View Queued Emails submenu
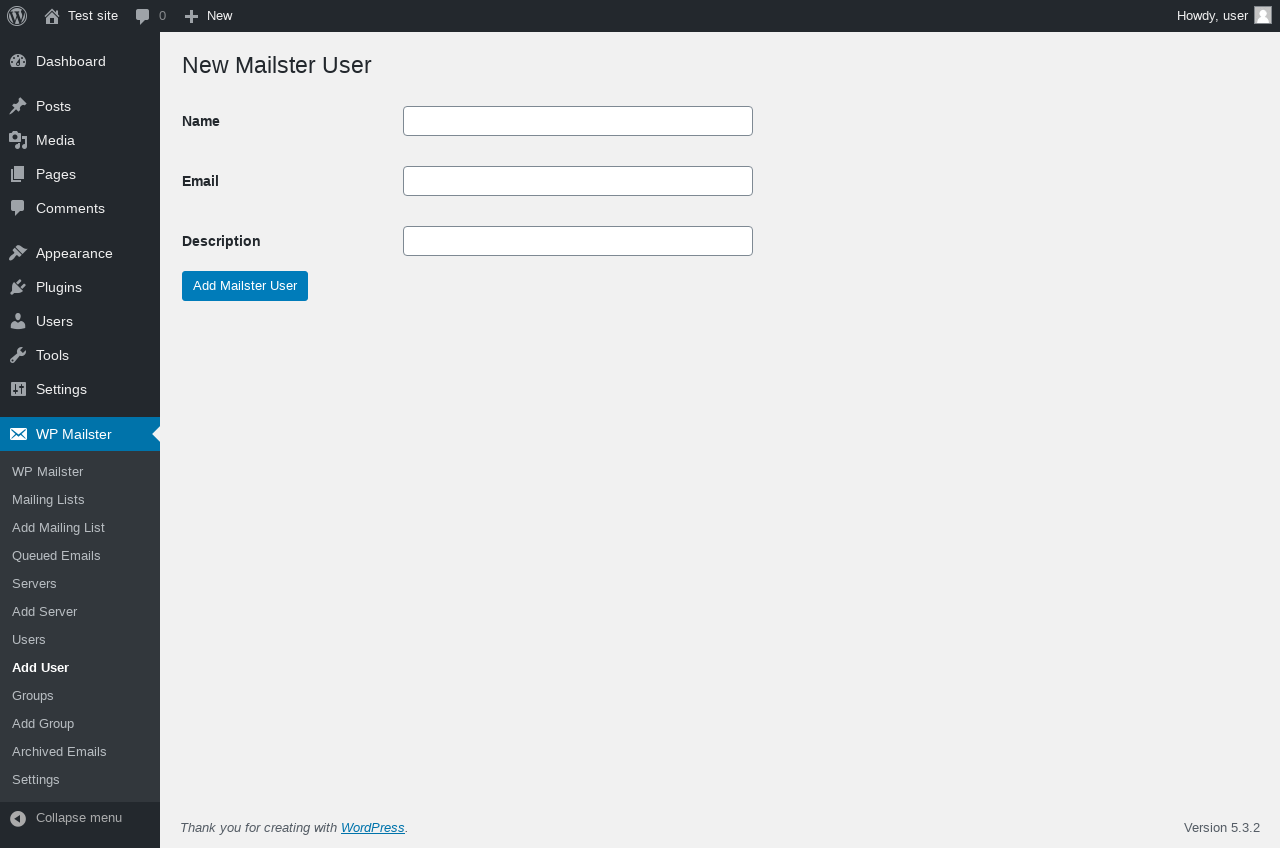Viewport: 1280px width, 848px height. pos(56,555)
